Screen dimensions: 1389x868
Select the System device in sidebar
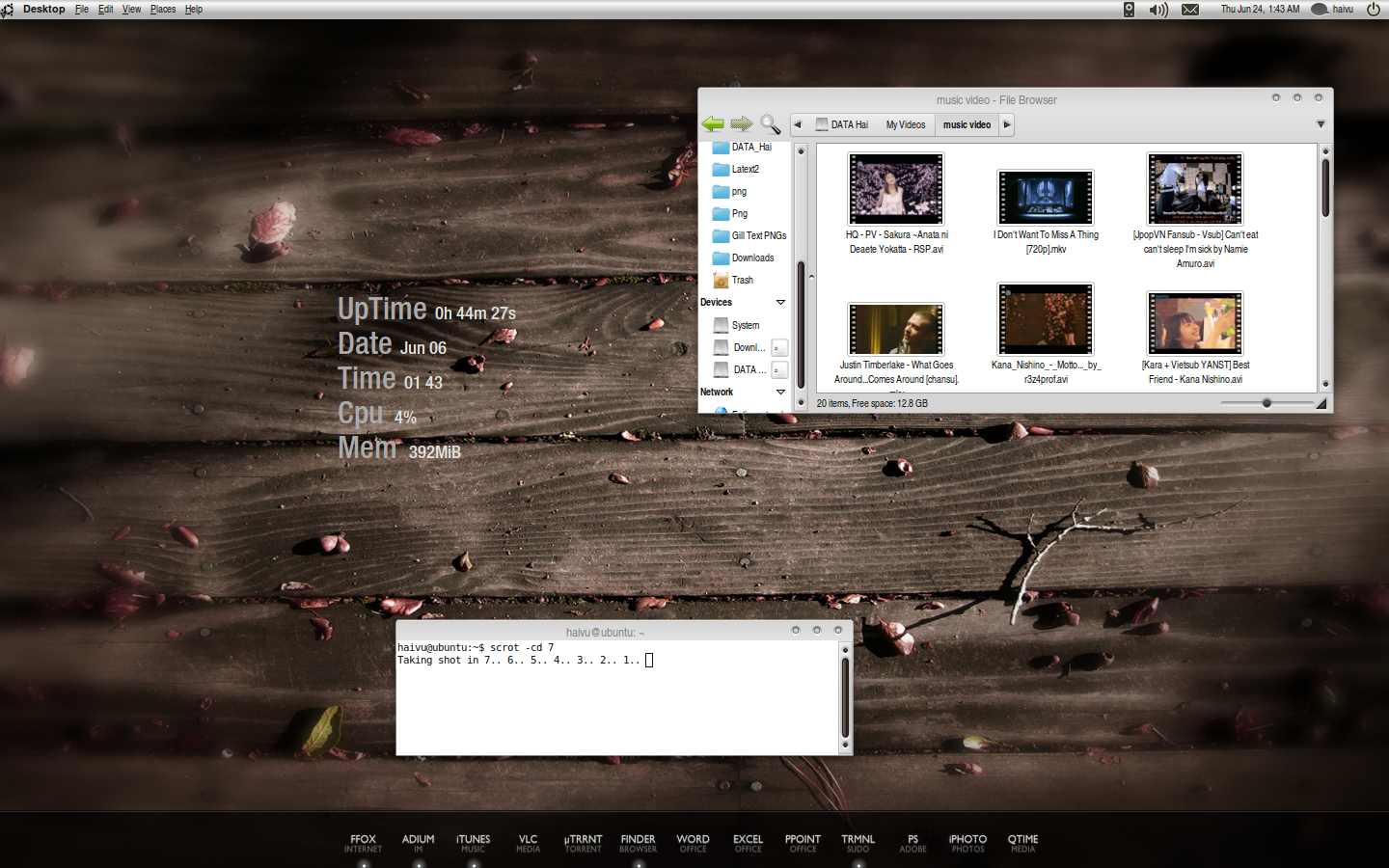(737, 325)
